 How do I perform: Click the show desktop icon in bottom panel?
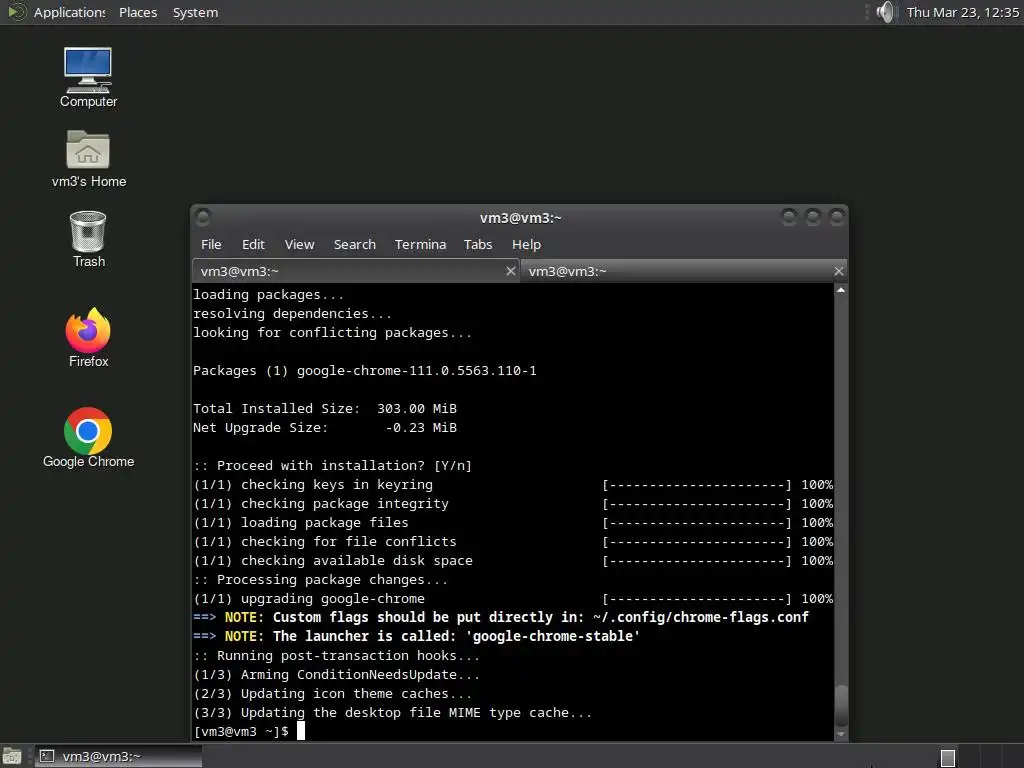pos(12,756)
